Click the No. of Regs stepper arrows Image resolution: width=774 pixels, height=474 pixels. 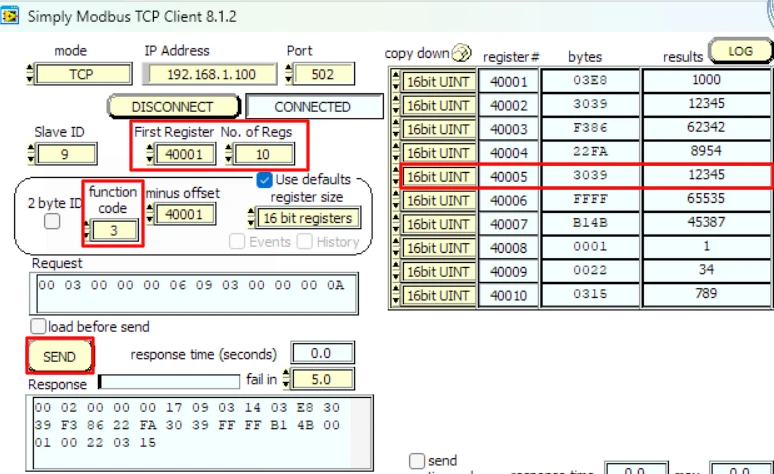[x=228, y=154]
